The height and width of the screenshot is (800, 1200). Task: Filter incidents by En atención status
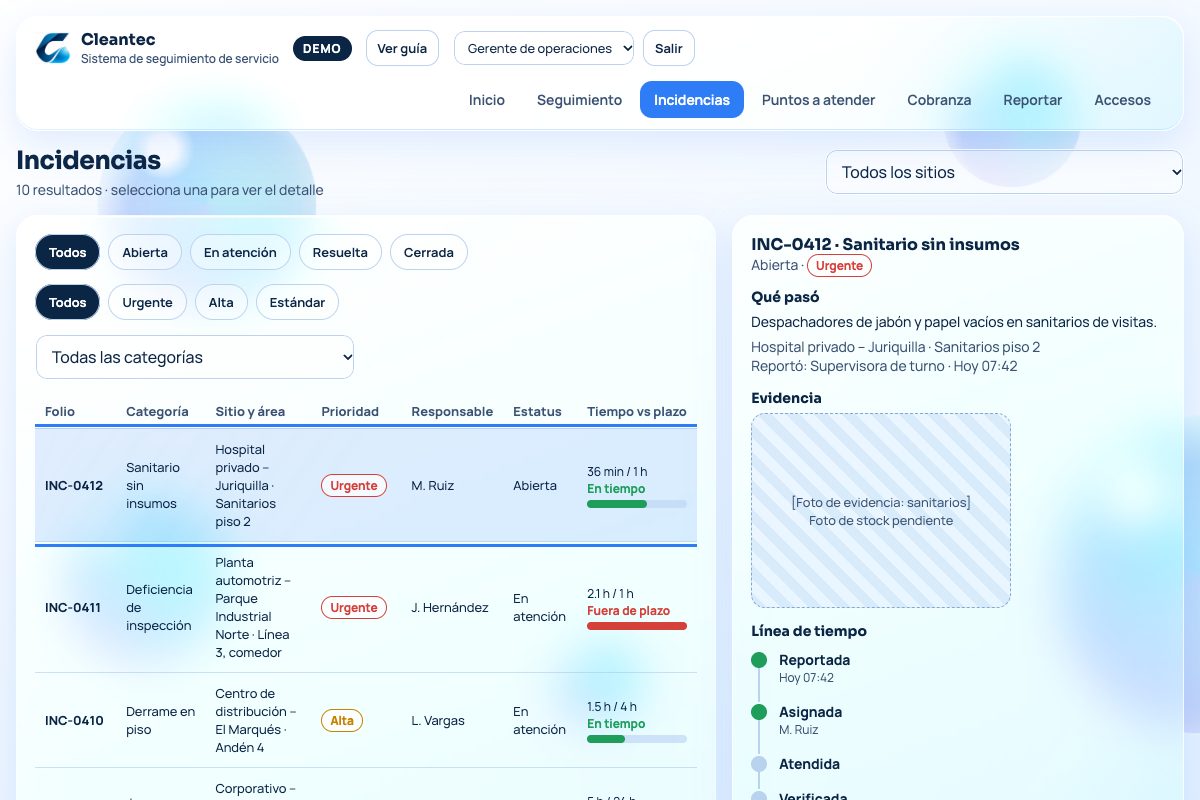point(240,252)
